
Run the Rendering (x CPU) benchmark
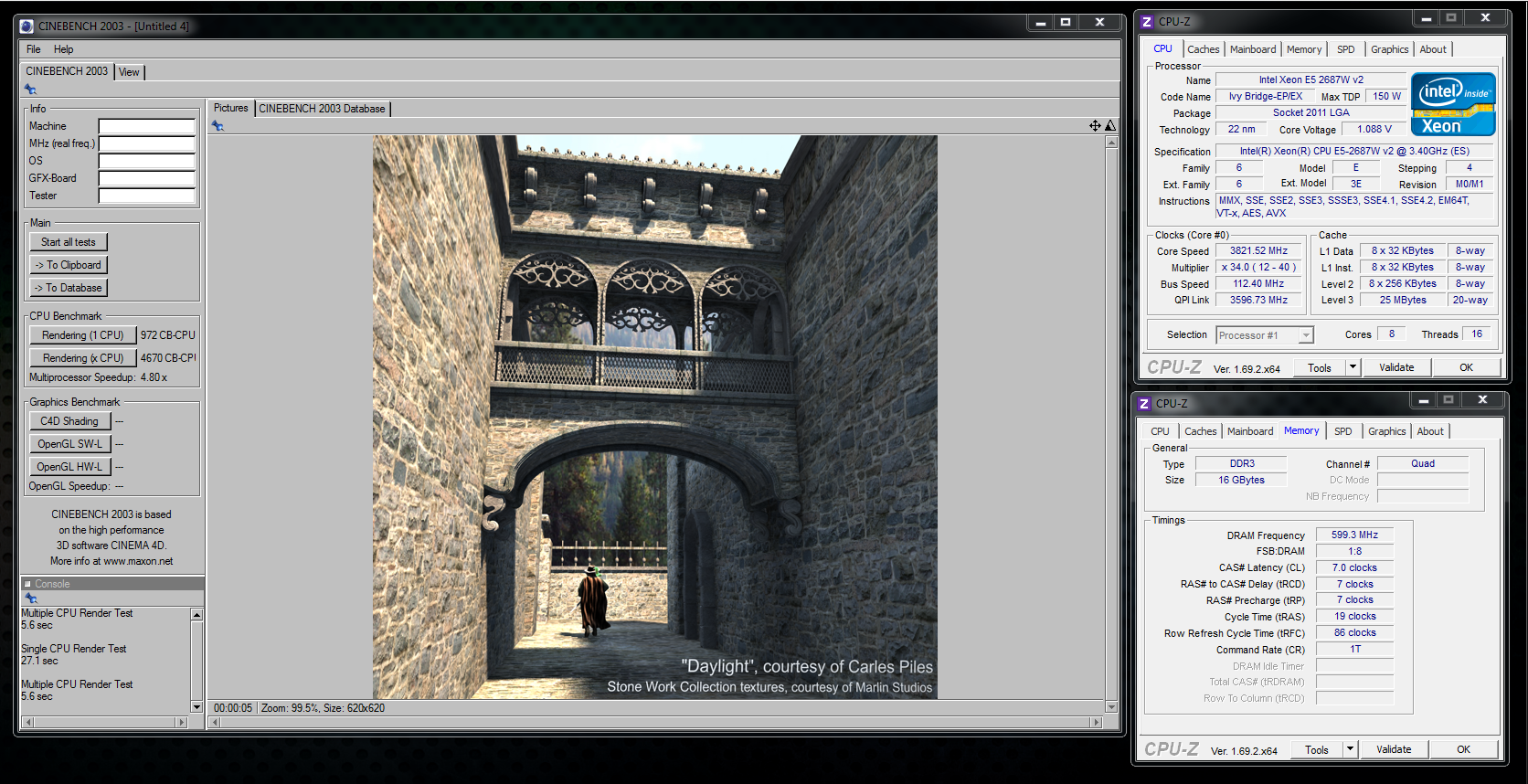tap(82, 358)
